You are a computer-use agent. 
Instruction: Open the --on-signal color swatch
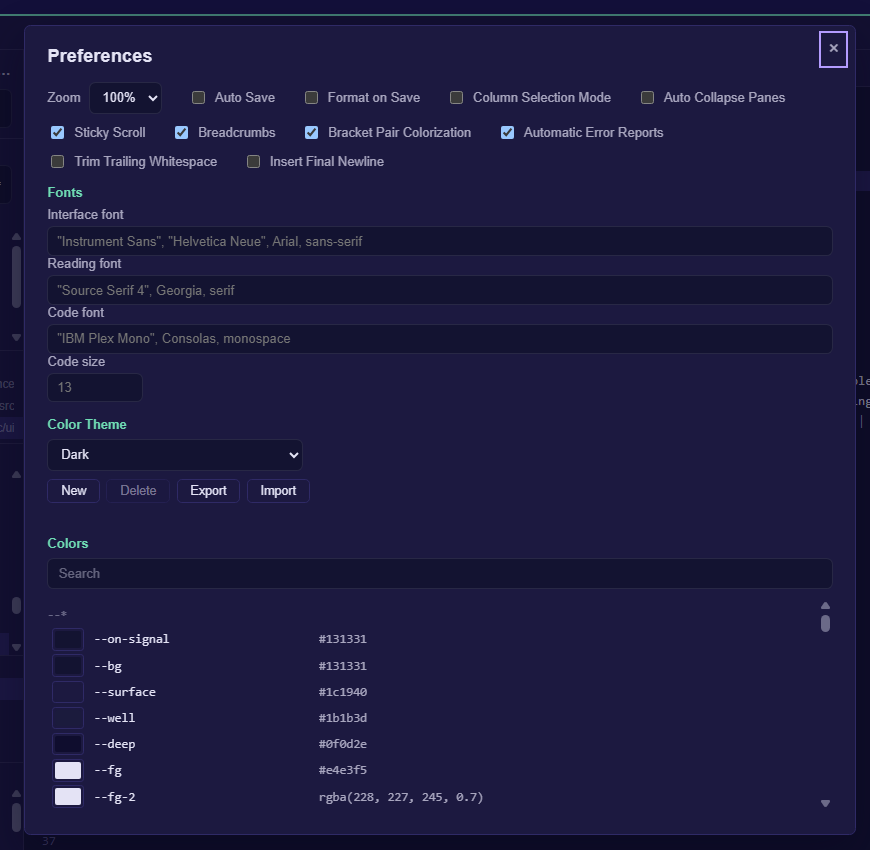point(68,639)
